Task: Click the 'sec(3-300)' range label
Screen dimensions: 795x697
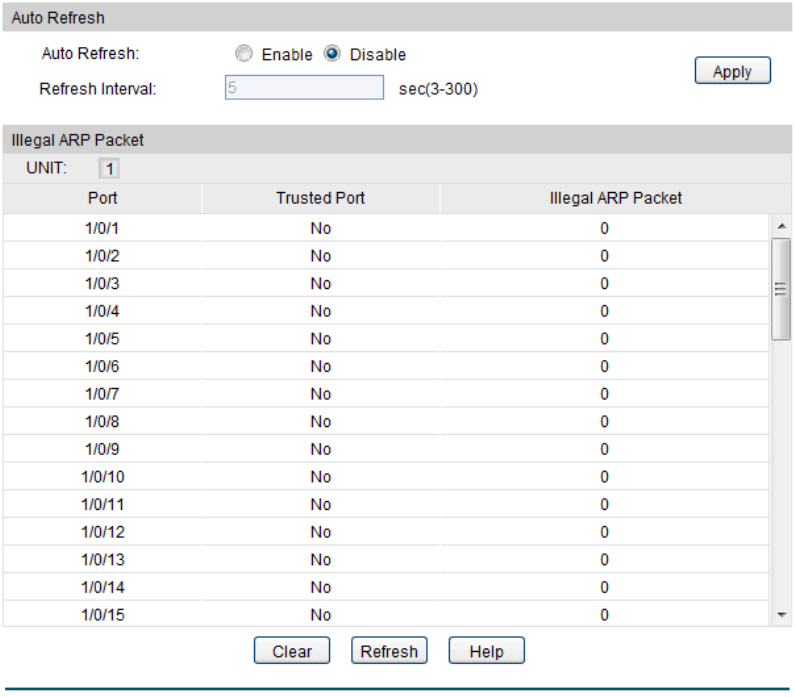Action: [x=439, y=89]
